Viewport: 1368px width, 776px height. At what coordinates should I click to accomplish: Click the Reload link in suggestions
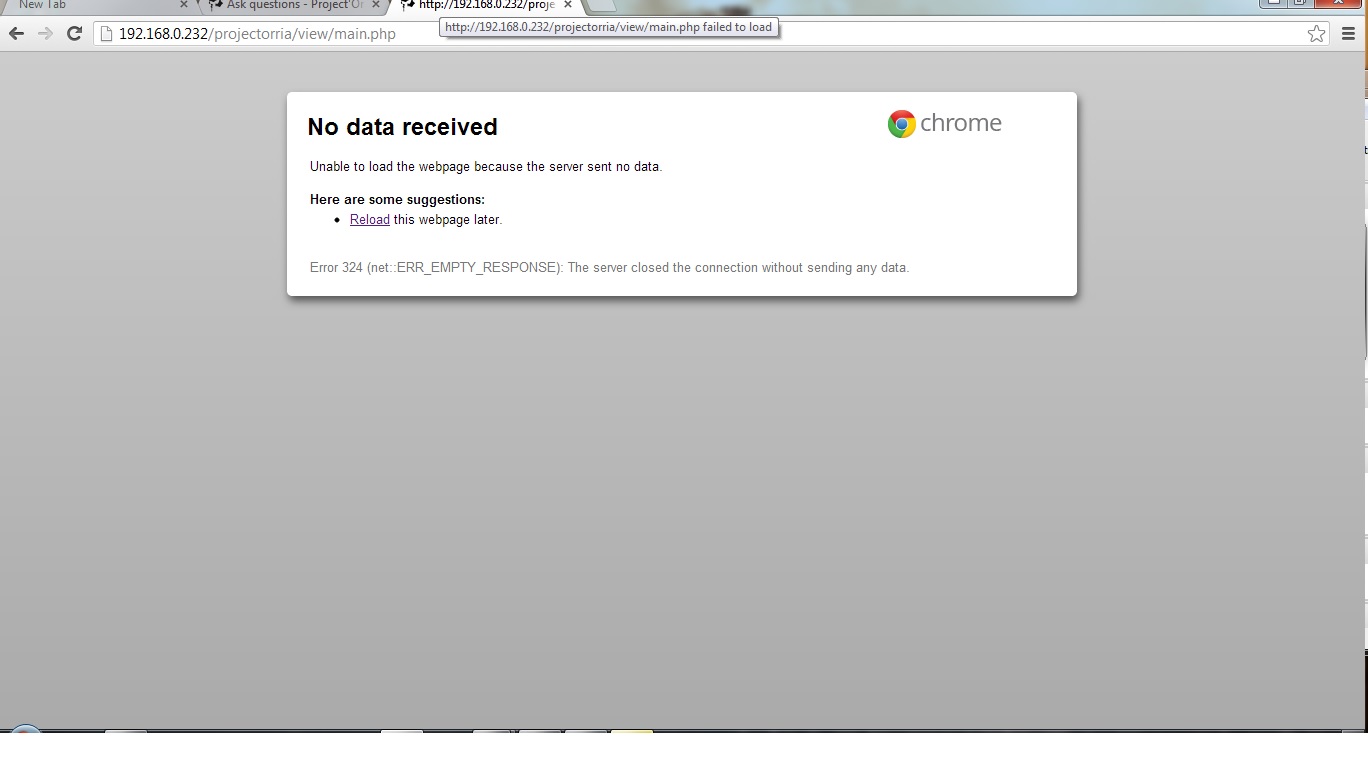click(x=369, y=220)
